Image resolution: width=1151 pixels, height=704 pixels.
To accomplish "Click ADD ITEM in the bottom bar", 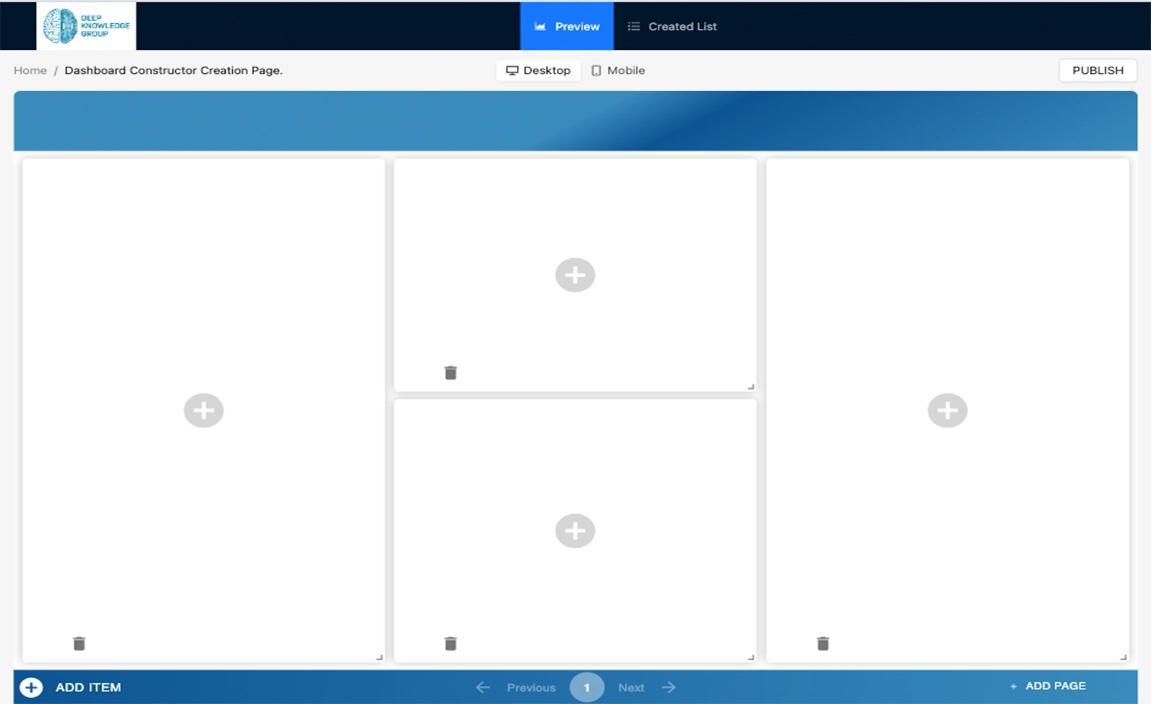I will tap(71, 687).
